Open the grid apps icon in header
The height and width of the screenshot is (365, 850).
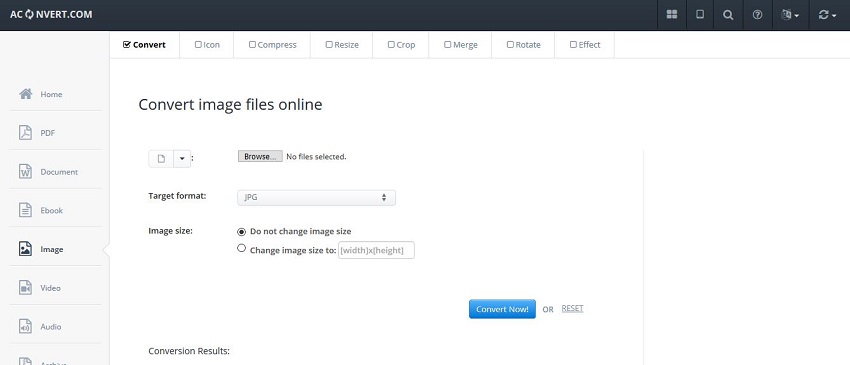coord(672,15)
